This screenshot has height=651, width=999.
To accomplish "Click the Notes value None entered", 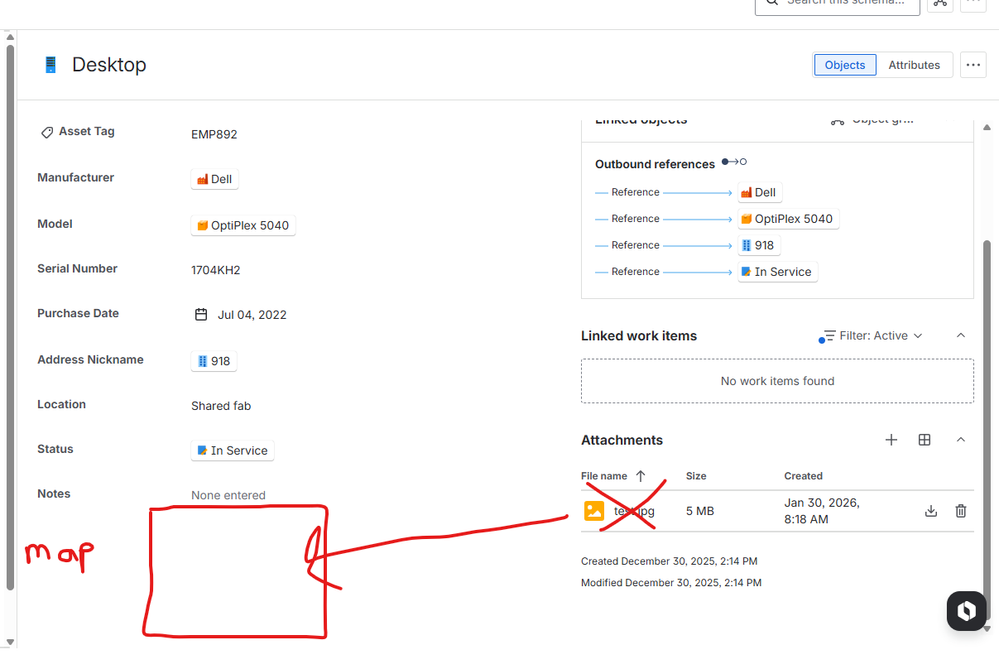I will coord(228,496).
